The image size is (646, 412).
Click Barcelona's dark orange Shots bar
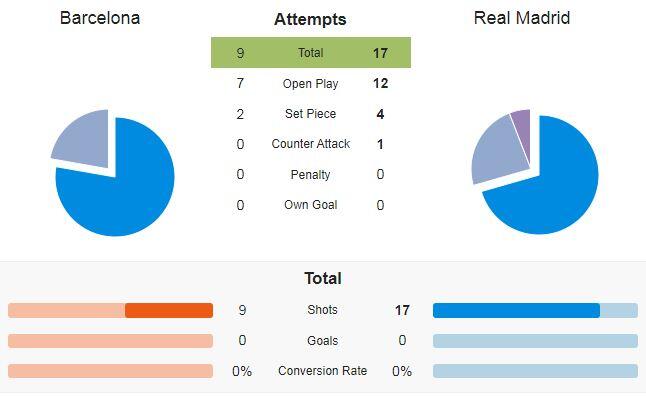coord(169,310)
